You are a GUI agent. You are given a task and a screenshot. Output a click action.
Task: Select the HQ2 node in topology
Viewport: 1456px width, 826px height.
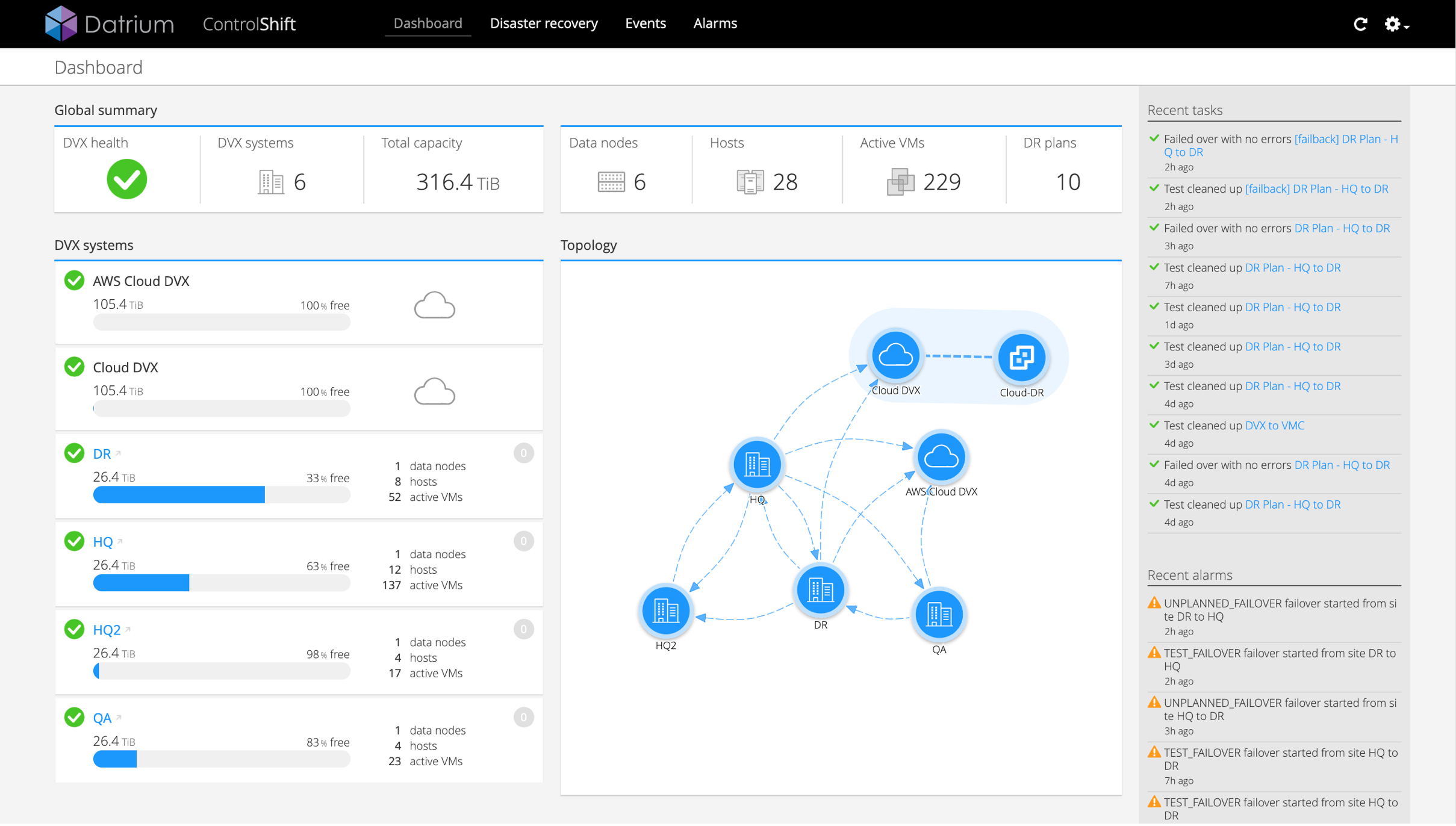tap(665, 610)
